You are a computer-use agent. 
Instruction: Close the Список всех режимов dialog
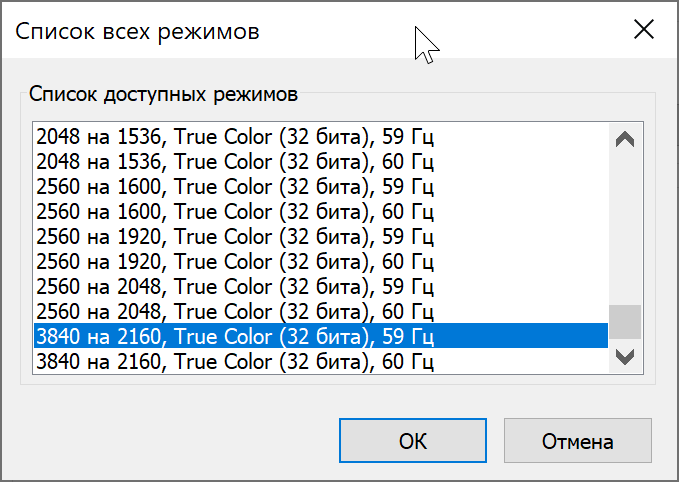pyautogui.click(x=644, y=30)
